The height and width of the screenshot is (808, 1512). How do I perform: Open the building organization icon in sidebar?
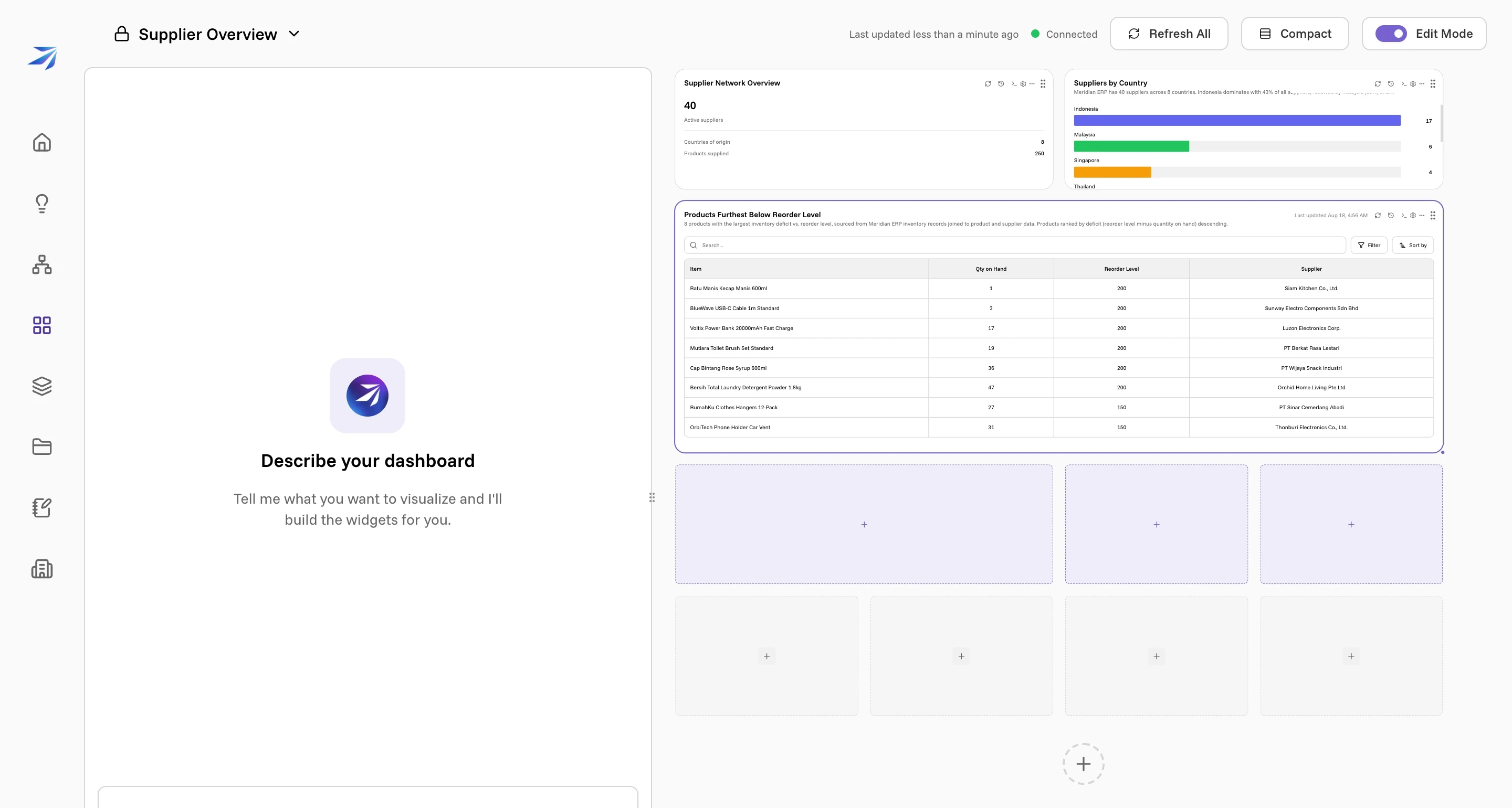coord(41,569)
